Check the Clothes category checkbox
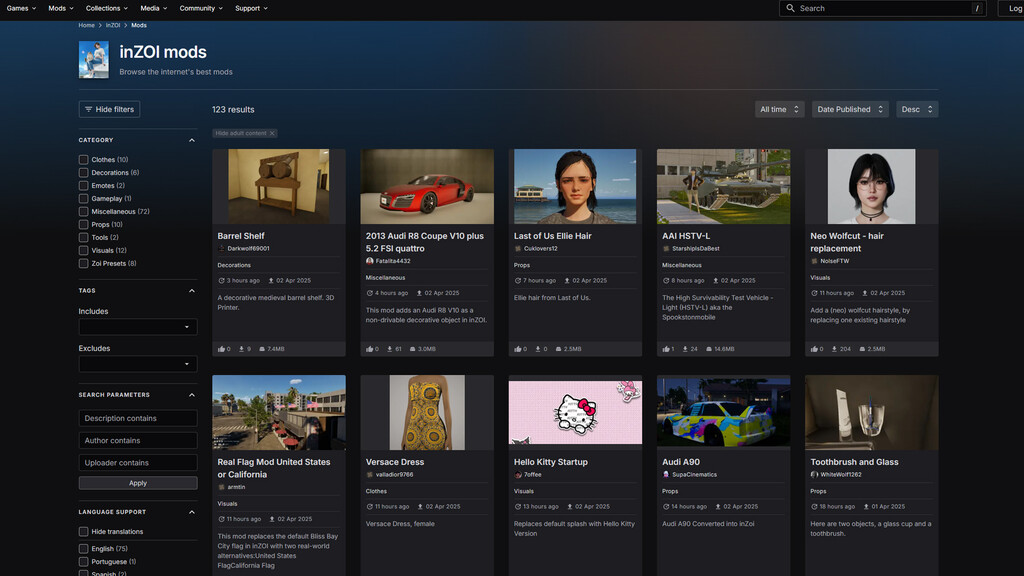Screen dimensions: 1024x576 click(84, 160)
